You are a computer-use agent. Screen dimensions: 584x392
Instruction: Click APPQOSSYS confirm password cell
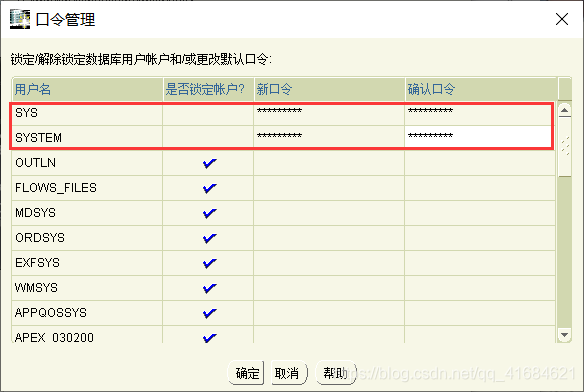point(480,313)
